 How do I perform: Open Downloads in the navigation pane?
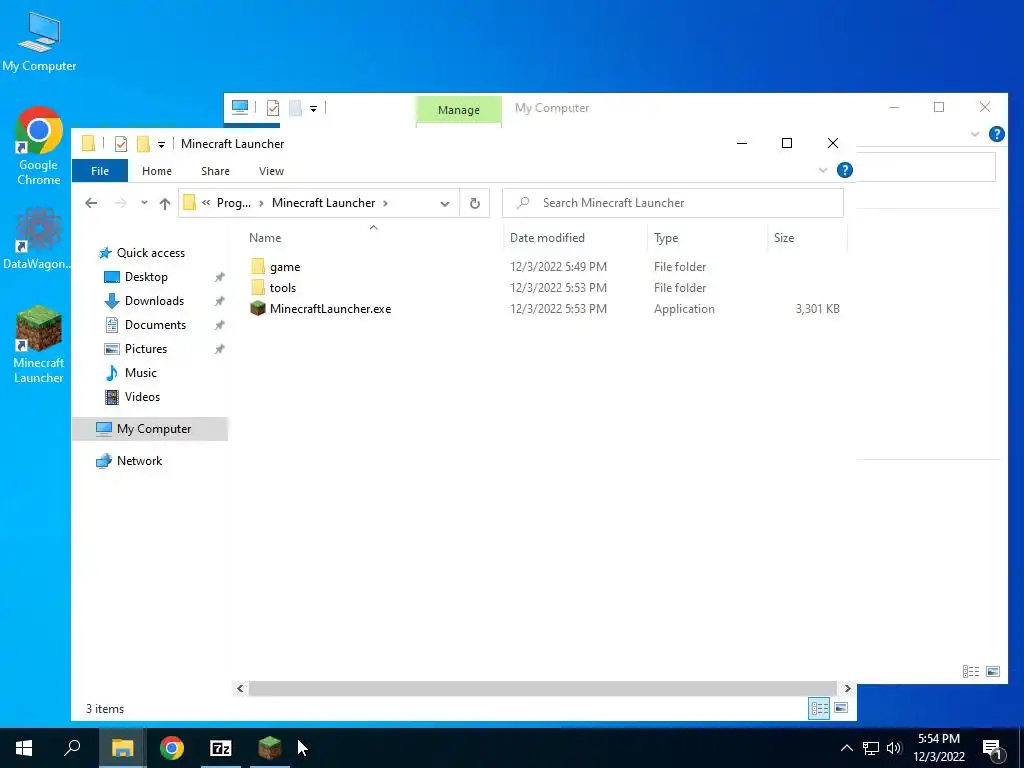click(154, 301)
